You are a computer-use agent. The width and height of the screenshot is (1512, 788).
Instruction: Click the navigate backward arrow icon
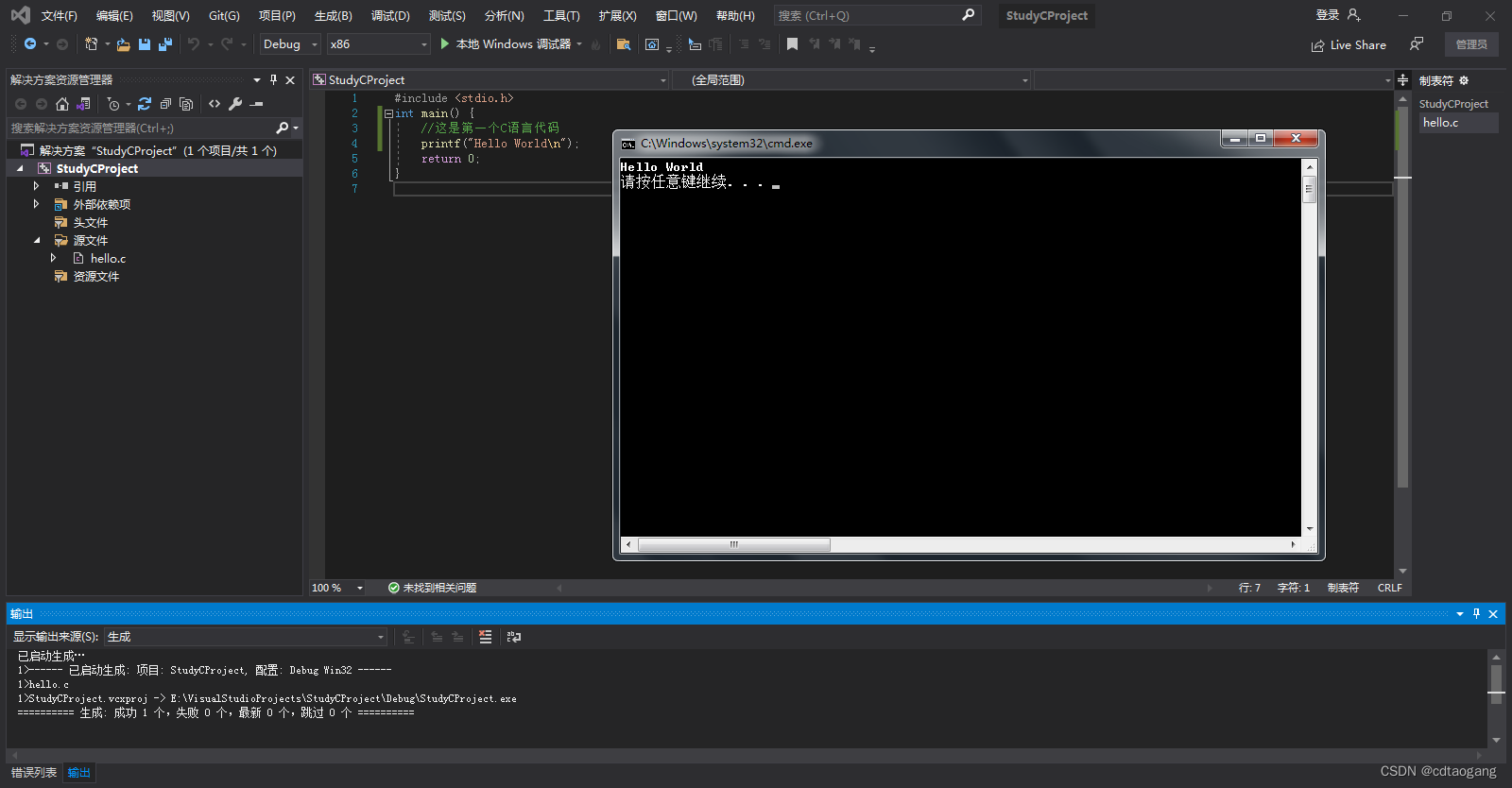[x=30, y=44]
